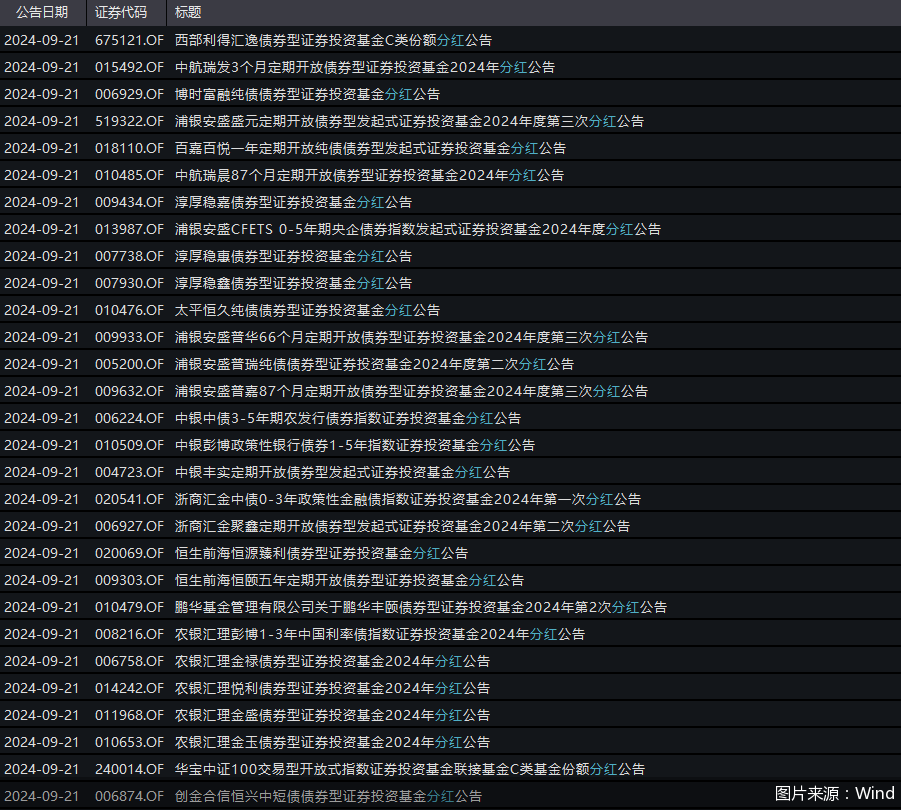901x810 pixels.
Task: Open 鹏华丰颐债券型 2024年第2次分红公告
Action: 421,607
